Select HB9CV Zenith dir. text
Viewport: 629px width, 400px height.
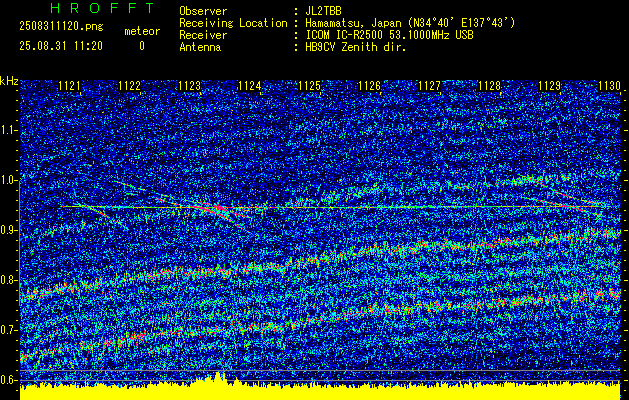pos(356,47)
